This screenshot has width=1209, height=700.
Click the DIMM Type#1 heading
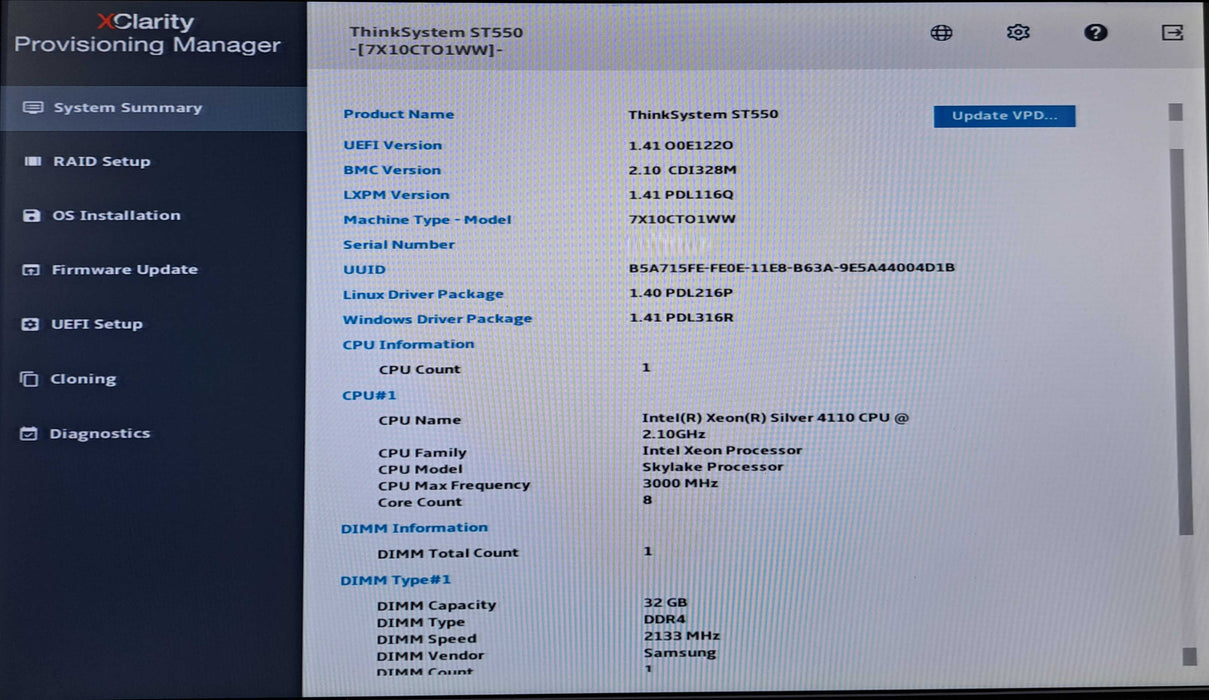coord(396,580)
